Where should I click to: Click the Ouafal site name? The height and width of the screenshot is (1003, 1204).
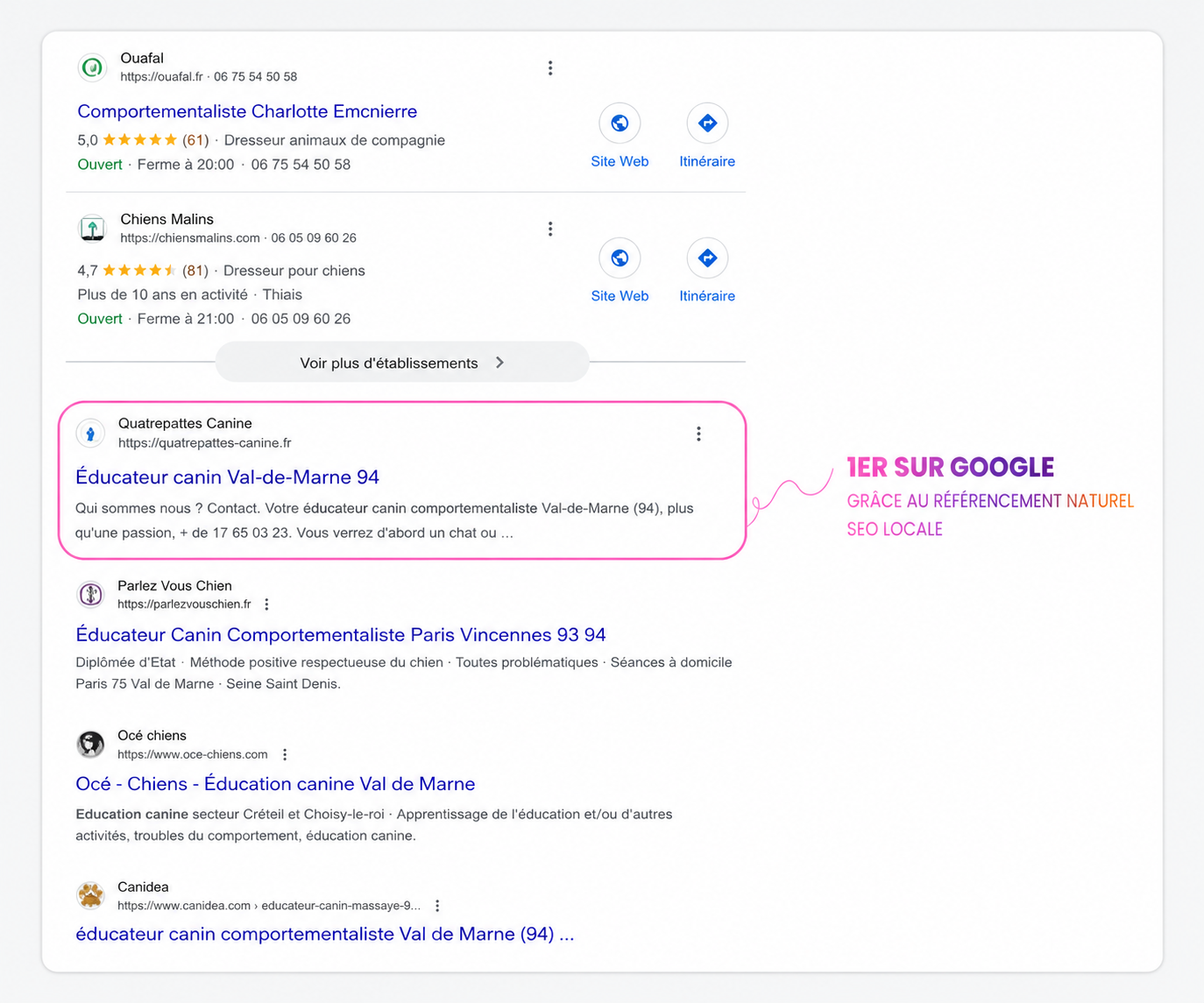tap(142, 58)
